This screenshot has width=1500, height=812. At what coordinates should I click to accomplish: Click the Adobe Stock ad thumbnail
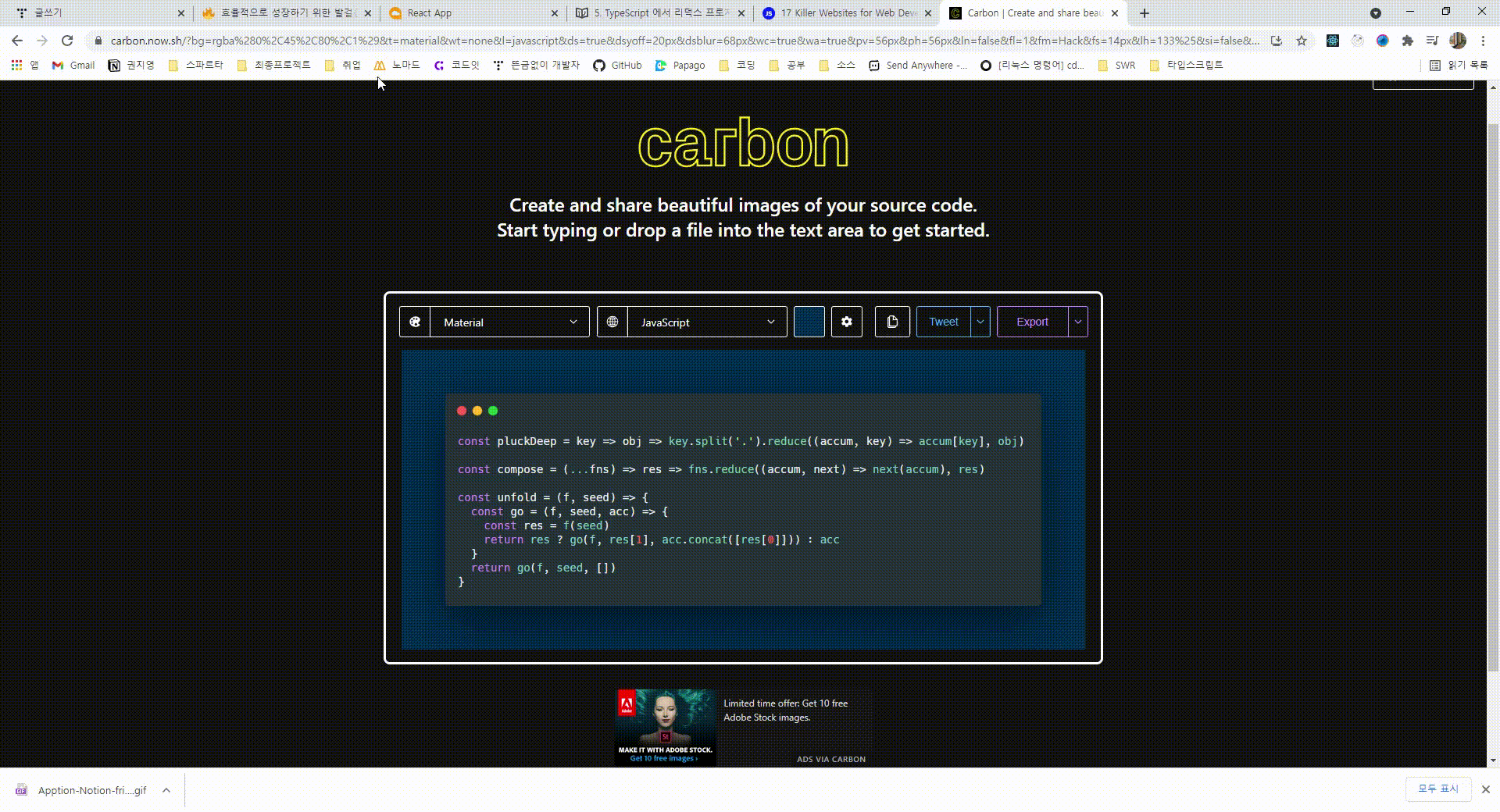pos(665,727)
